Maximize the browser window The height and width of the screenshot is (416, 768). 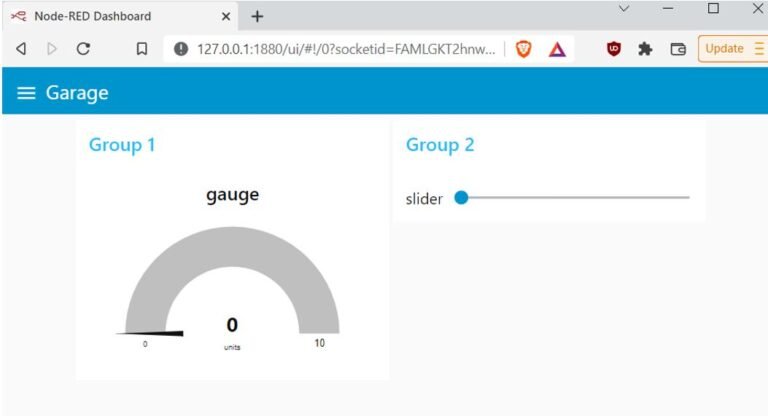pos(714,8)
